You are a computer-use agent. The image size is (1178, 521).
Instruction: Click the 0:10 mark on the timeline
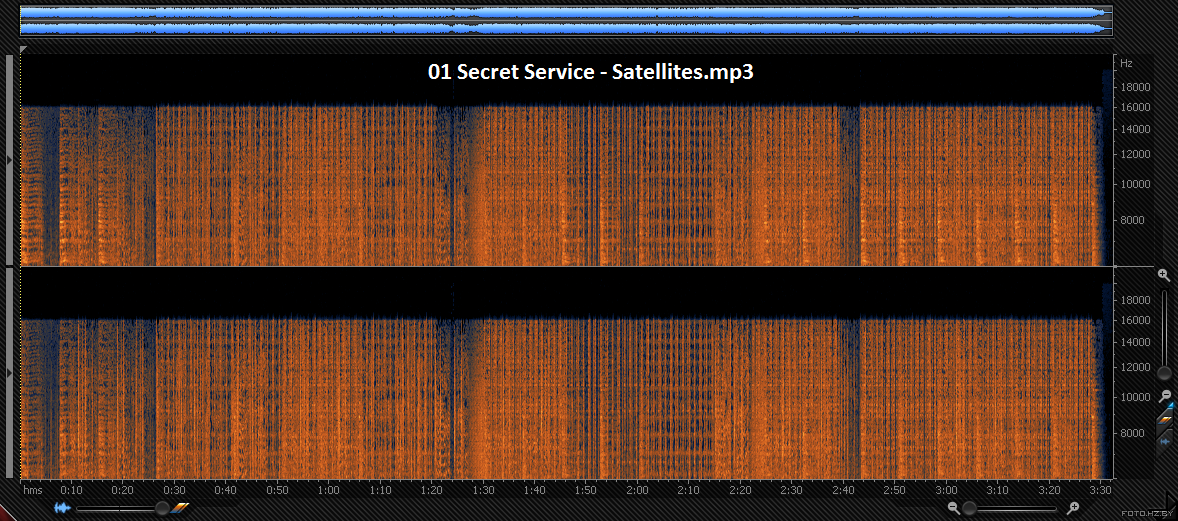pyautogui.click(x=71, y=490)
